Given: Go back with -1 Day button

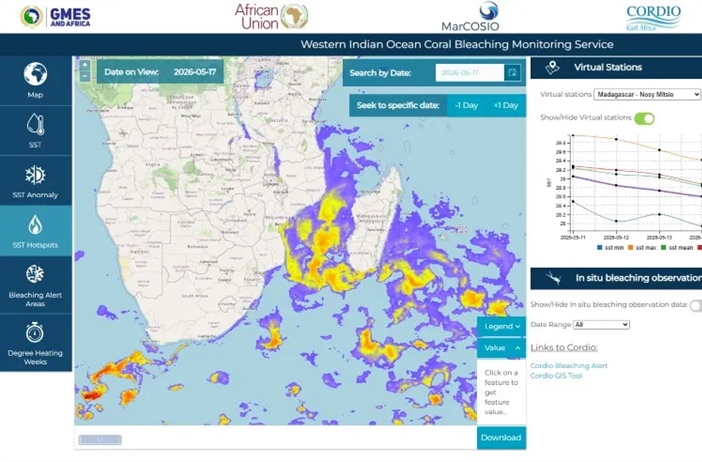Looking at the screenshot, I should 466,106.
